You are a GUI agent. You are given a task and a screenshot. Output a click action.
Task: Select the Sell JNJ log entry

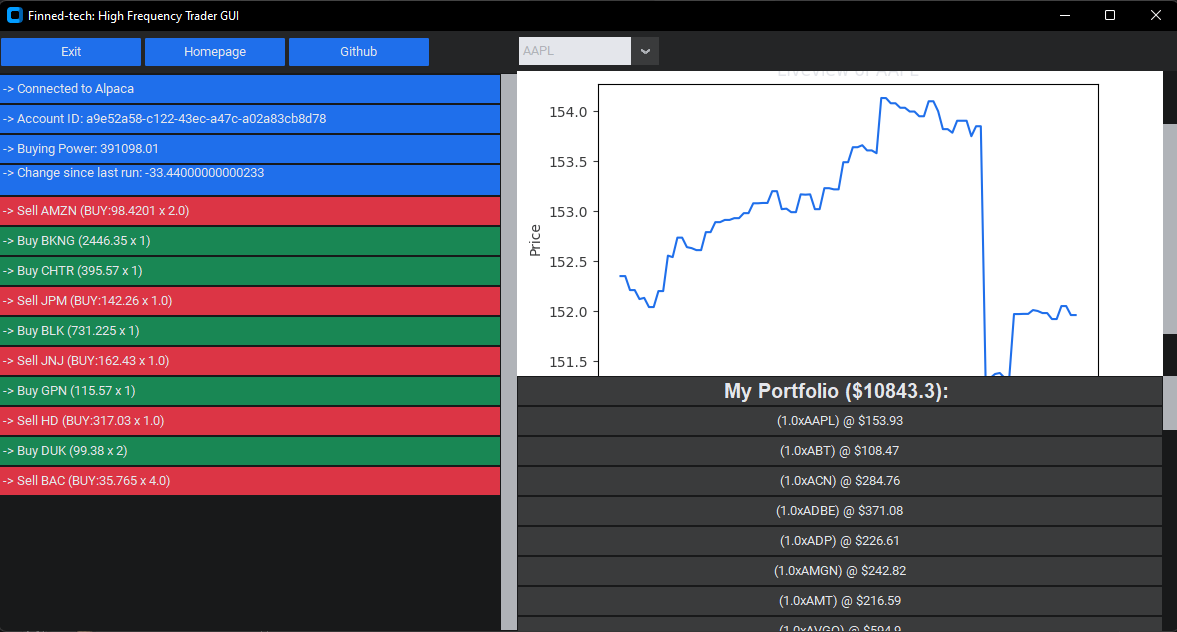[x=250, y=361]
